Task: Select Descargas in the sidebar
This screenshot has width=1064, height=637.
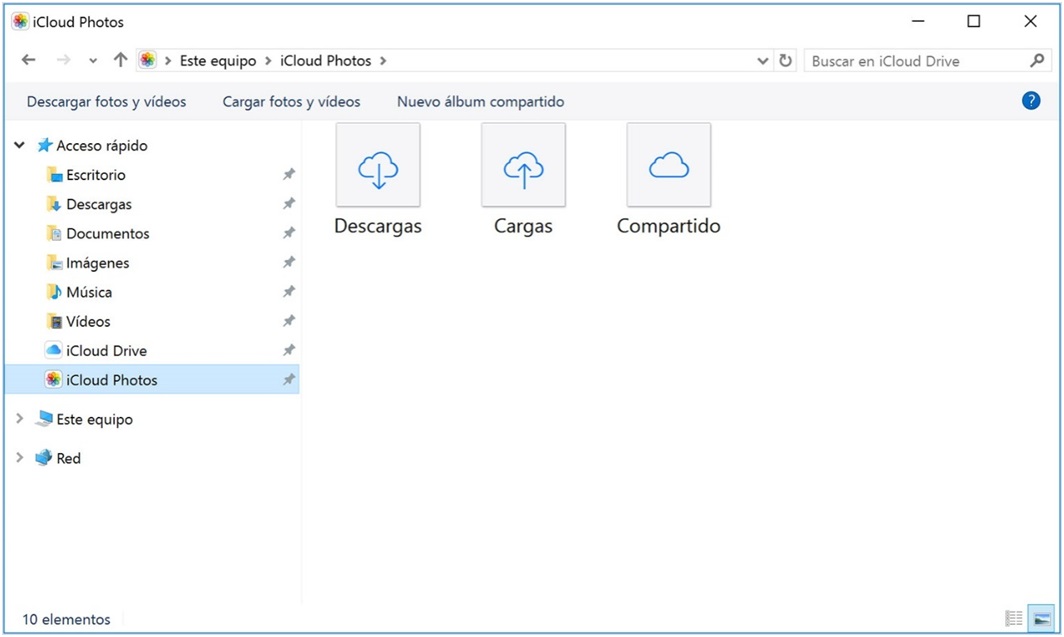Action: coord(99,204)
